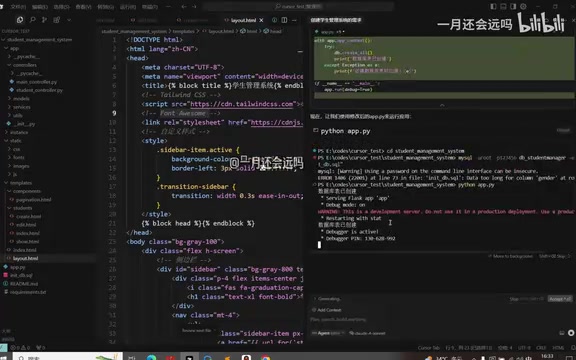Close the layout.html tab

pyautogui.click(x=261, y=20)
